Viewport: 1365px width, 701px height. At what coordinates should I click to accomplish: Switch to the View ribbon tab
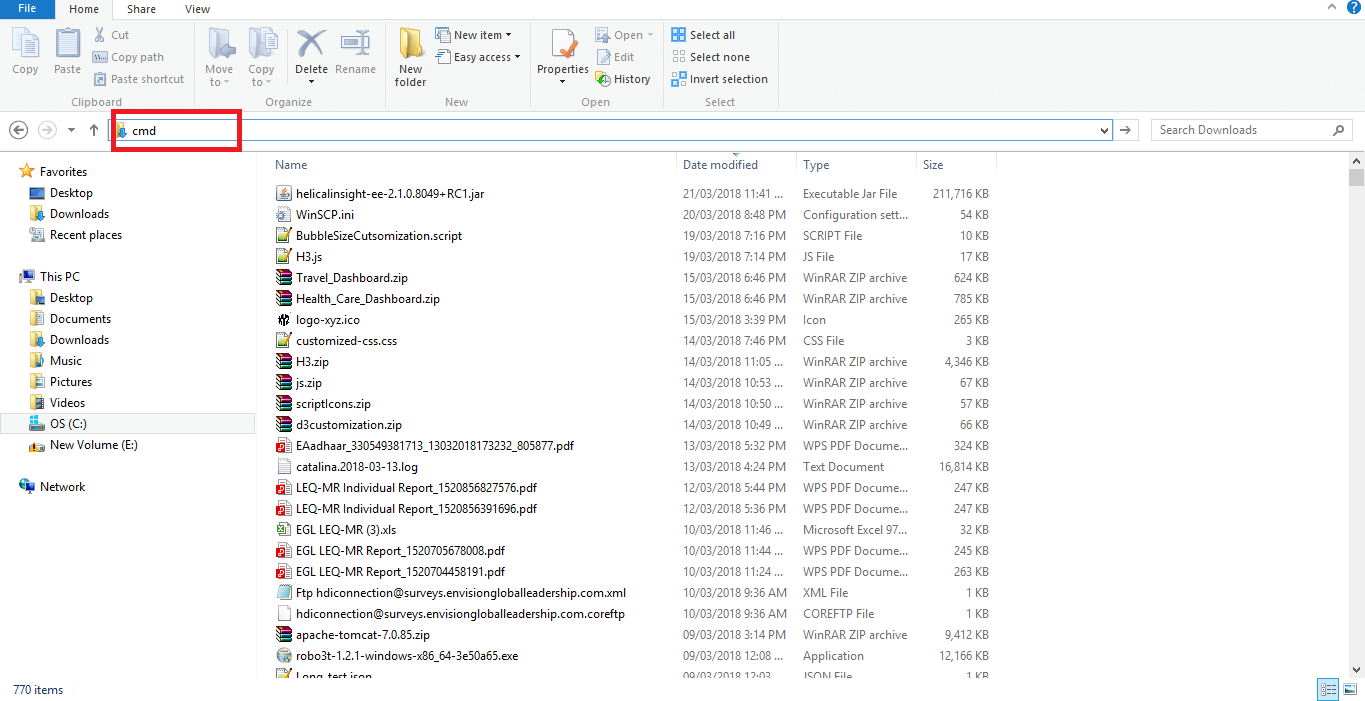[x=197, y=9]
